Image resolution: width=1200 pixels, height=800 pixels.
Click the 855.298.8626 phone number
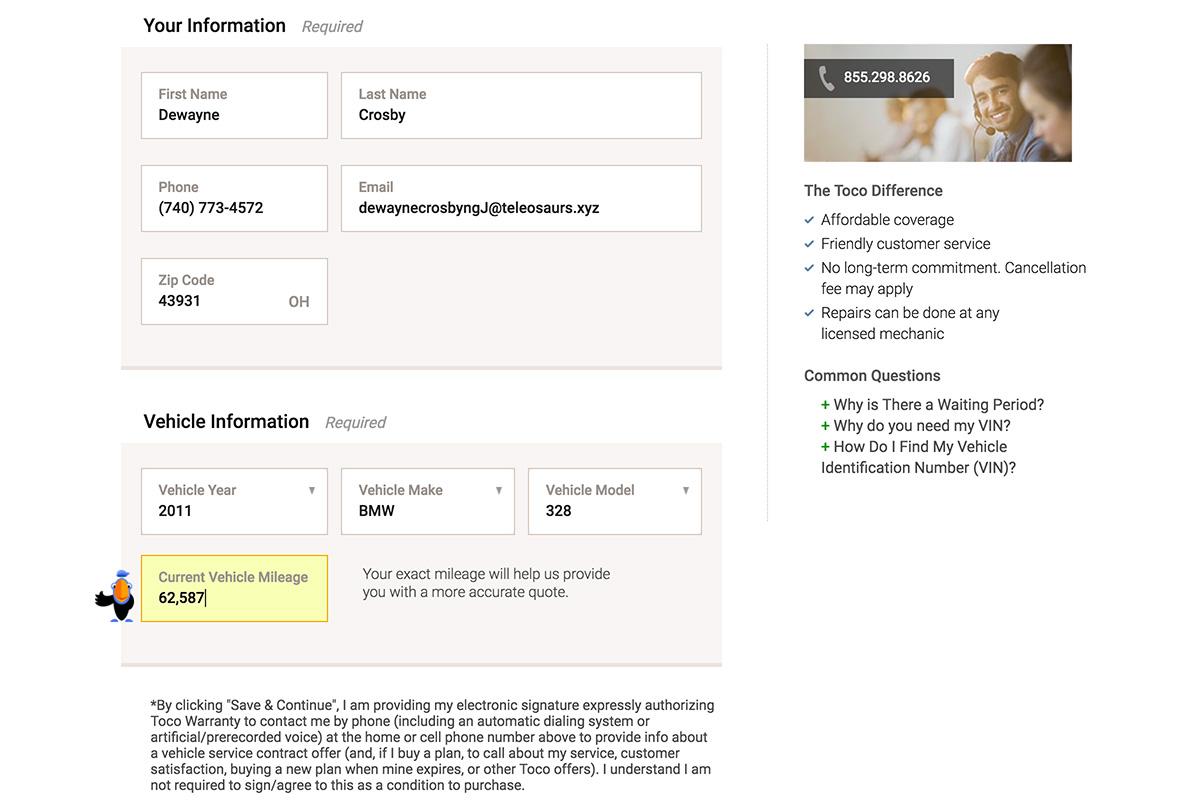pos(886,78)
